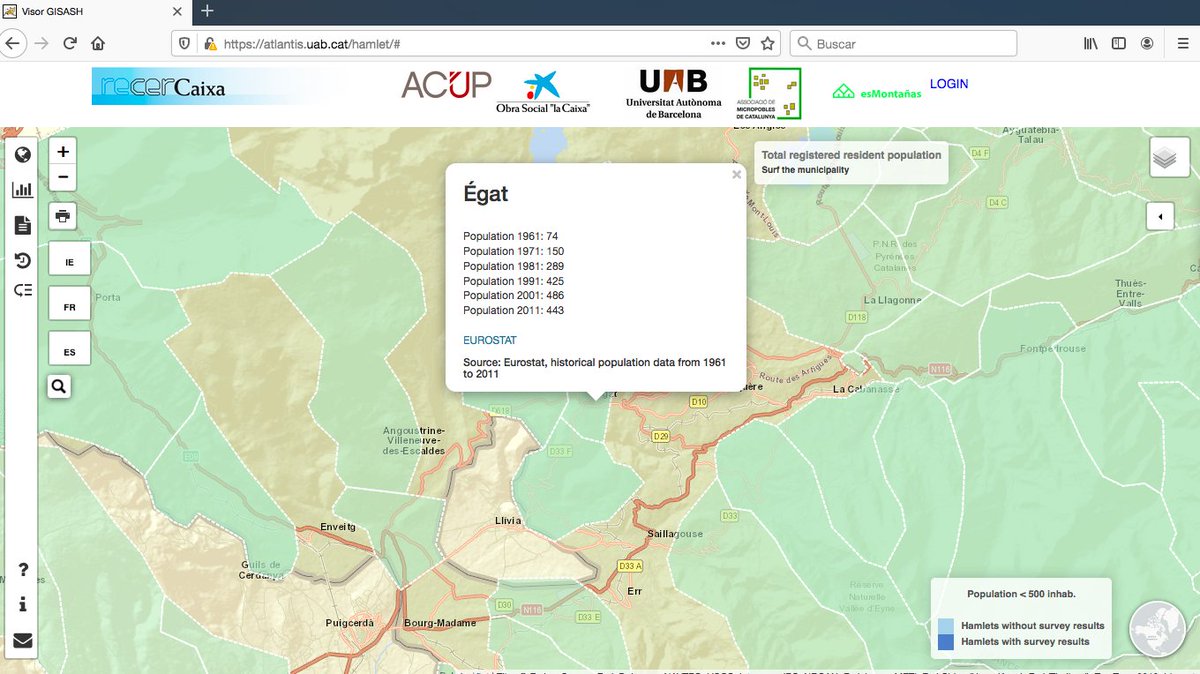Click 'Population 1961: 74' text
The width and height of the screenshot is (1200, 674).
click(x=511, y=236)
